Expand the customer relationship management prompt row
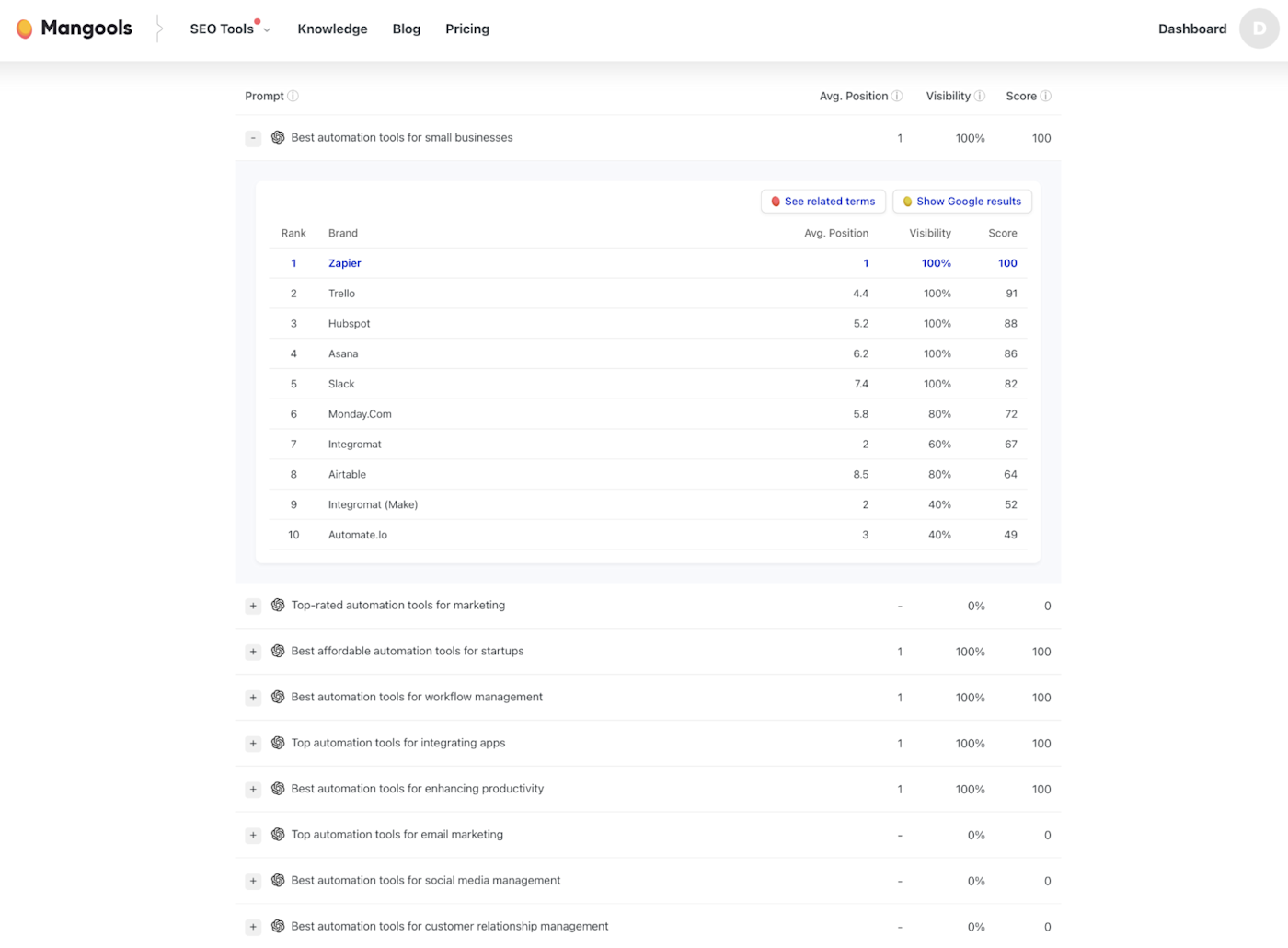 point(253,927)
